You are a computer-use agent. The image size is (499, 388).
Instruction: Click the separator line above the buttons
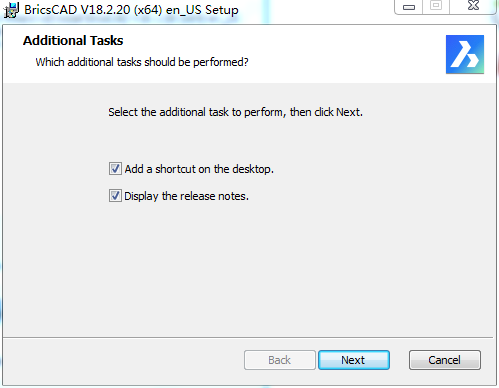[248, 338]
